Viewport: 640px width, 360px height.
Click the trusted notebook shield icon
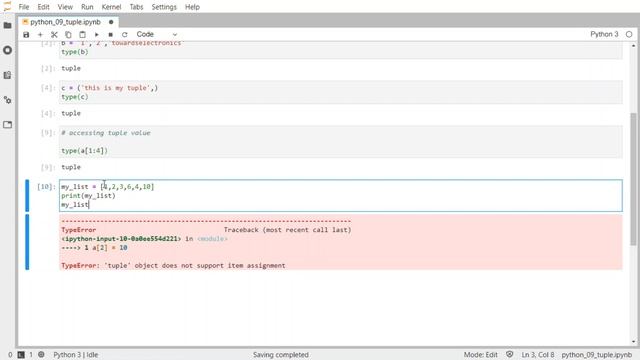click(x=509, y=355)
